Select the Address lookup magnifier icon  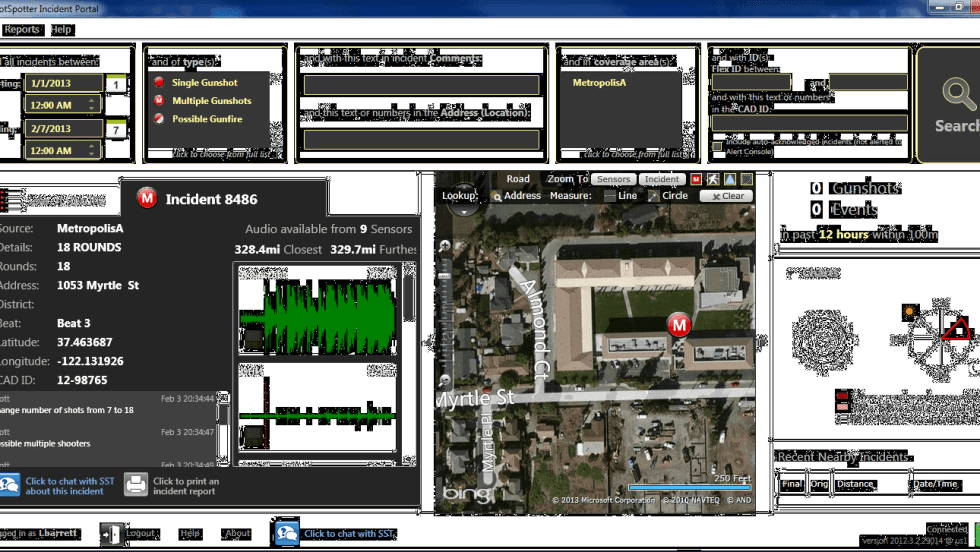click(497, 196)
